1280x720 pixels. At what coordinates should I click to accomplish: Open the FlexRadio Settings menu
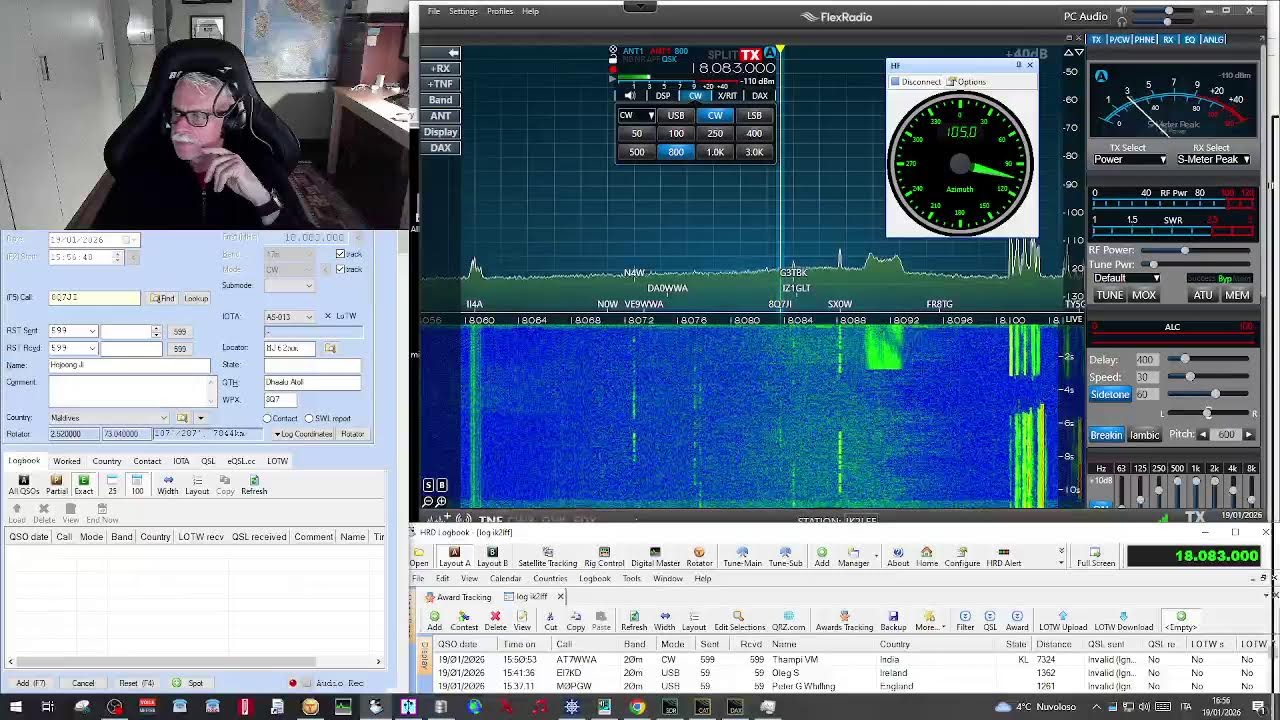point(463,11)
